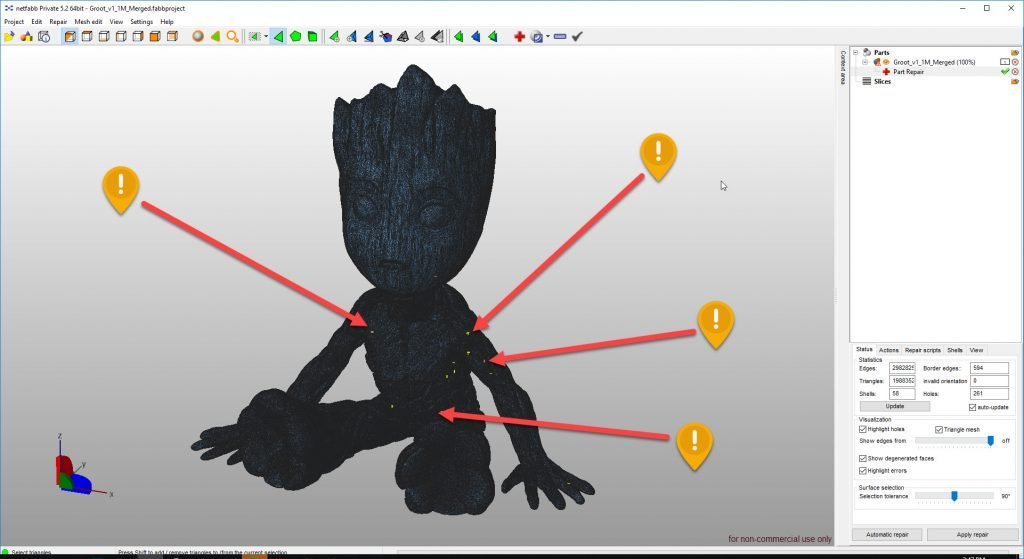Image resolution: width=1024 pixels, height=559 pixels.
Task: Disable the auto-update checkbox
Action: coord(972,407)
